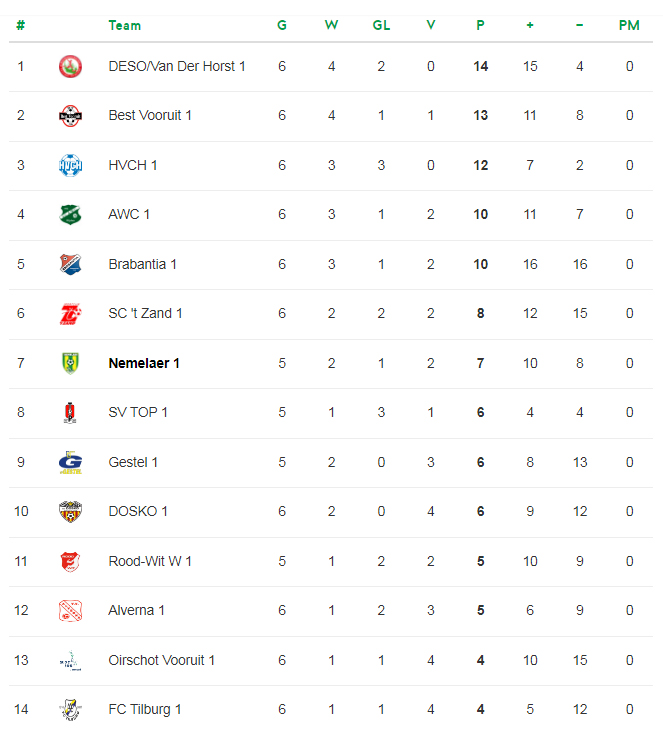Open the Nemelaer 1 team page
This screenshot has height=742, width=663.
[x=144, y=364]
